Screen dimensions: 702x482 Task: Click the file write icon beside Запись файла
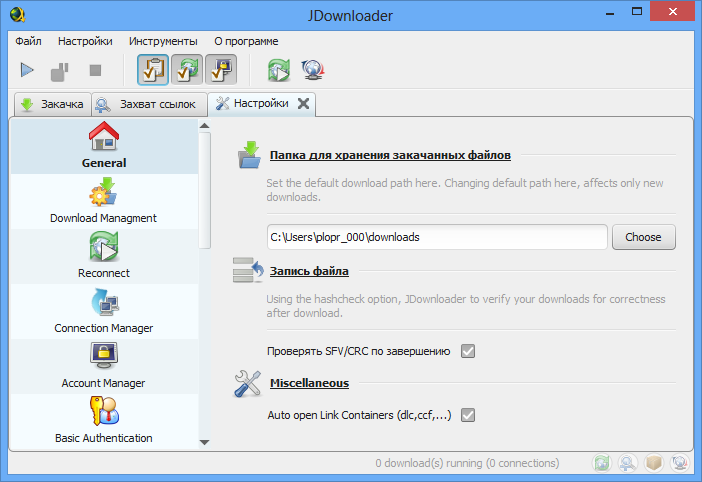[248, 270]
